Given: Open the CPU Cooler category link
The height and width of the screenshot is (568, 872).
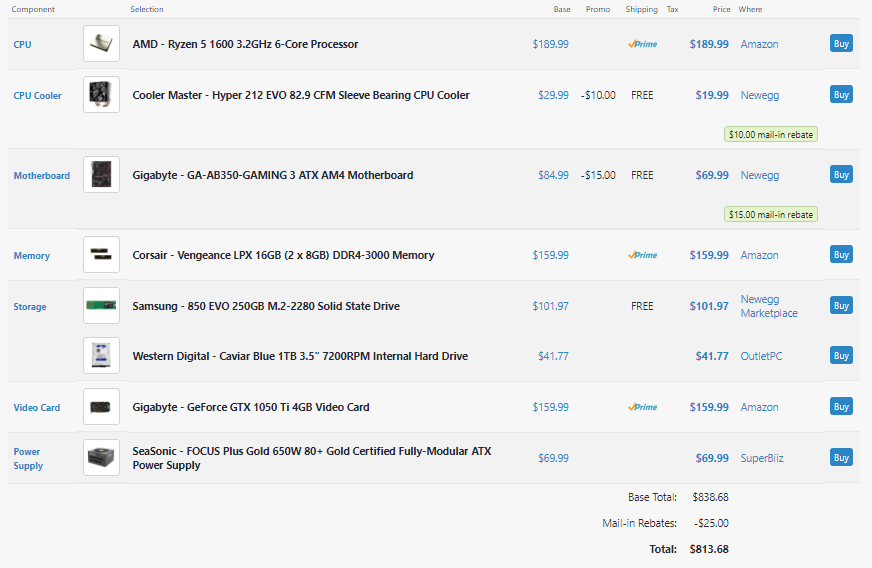Looking at the screenshot, I should point(37,96).
